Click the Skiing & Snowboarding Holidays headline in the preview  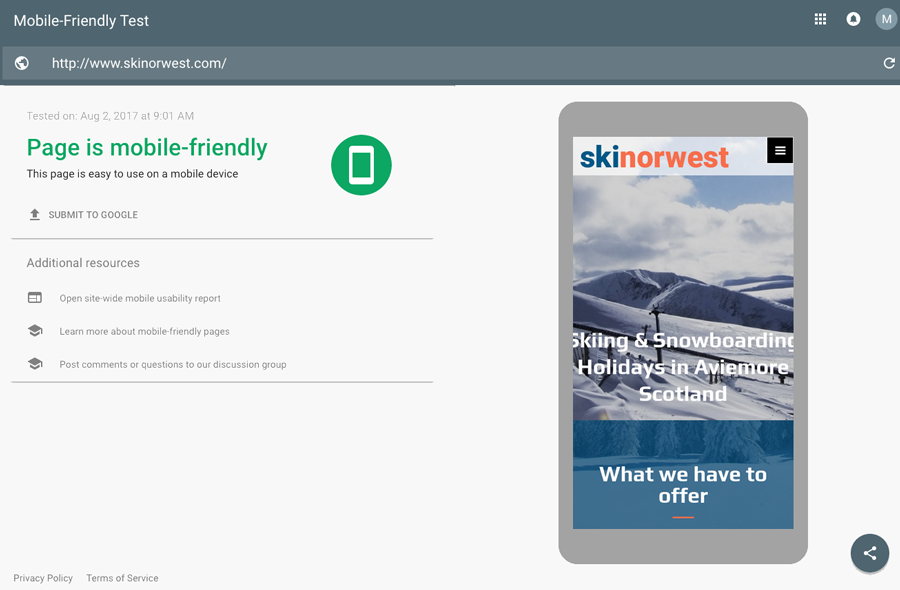[x=683, y=367]
